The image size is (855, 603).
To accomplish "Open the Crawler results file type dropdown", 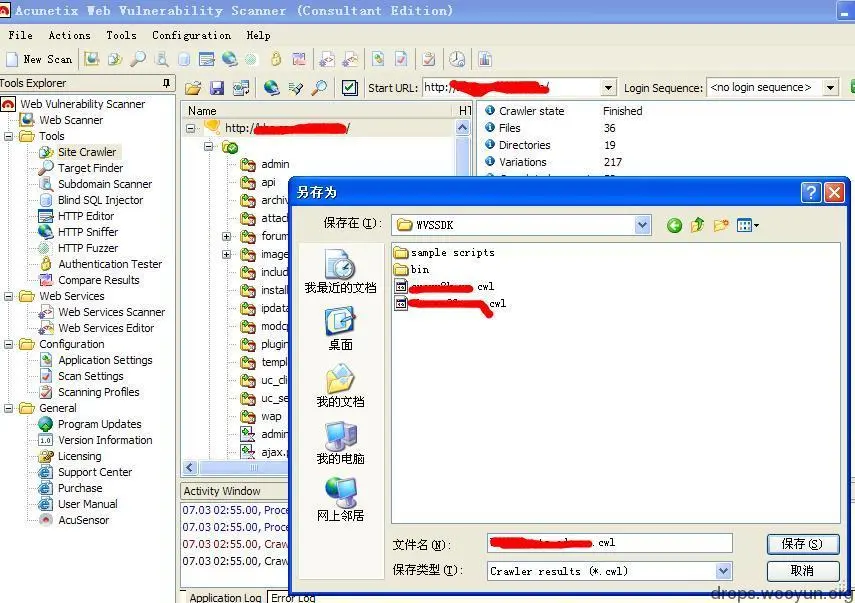I will [x=722, y=570].
